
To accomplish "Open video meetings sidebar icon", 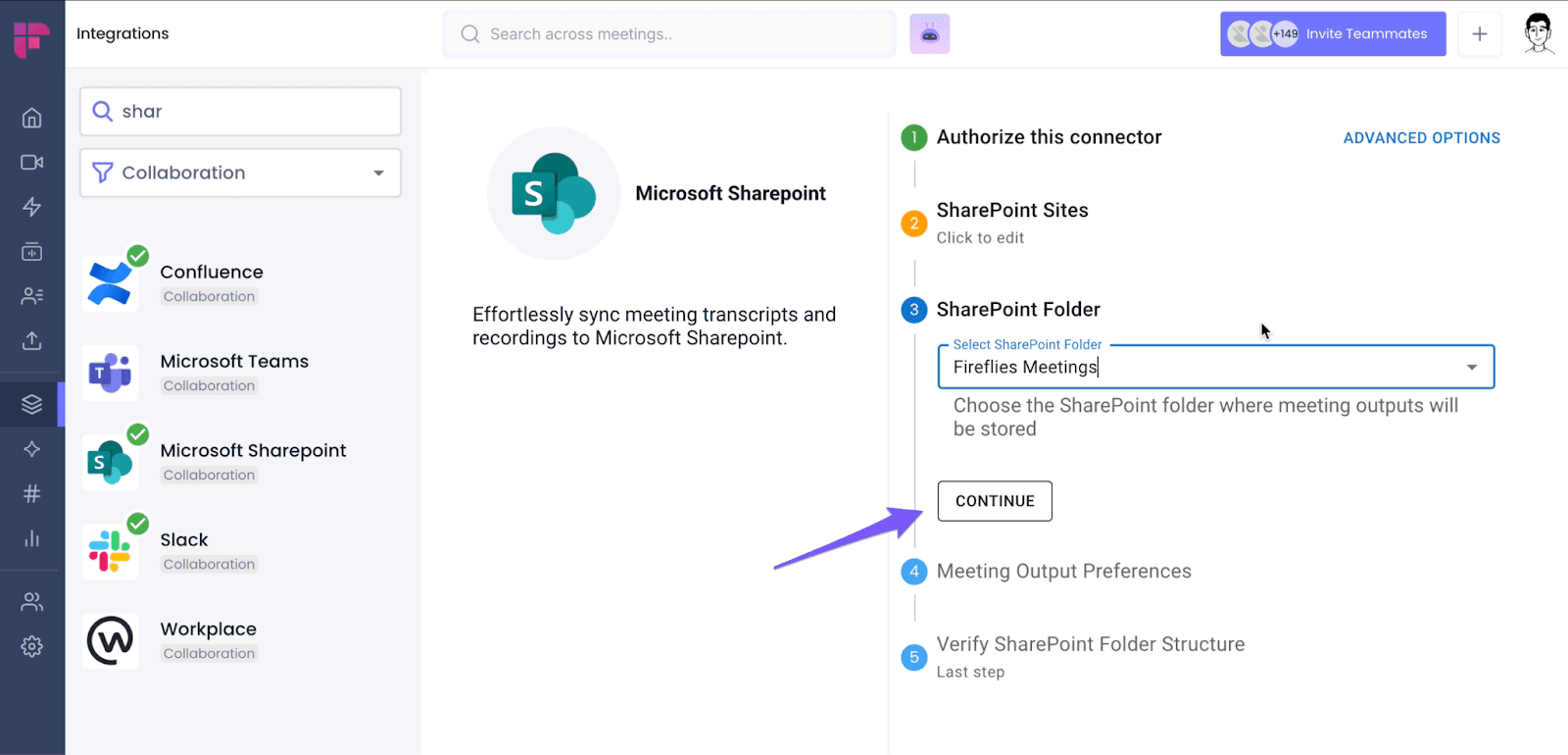I will (31, 162).
